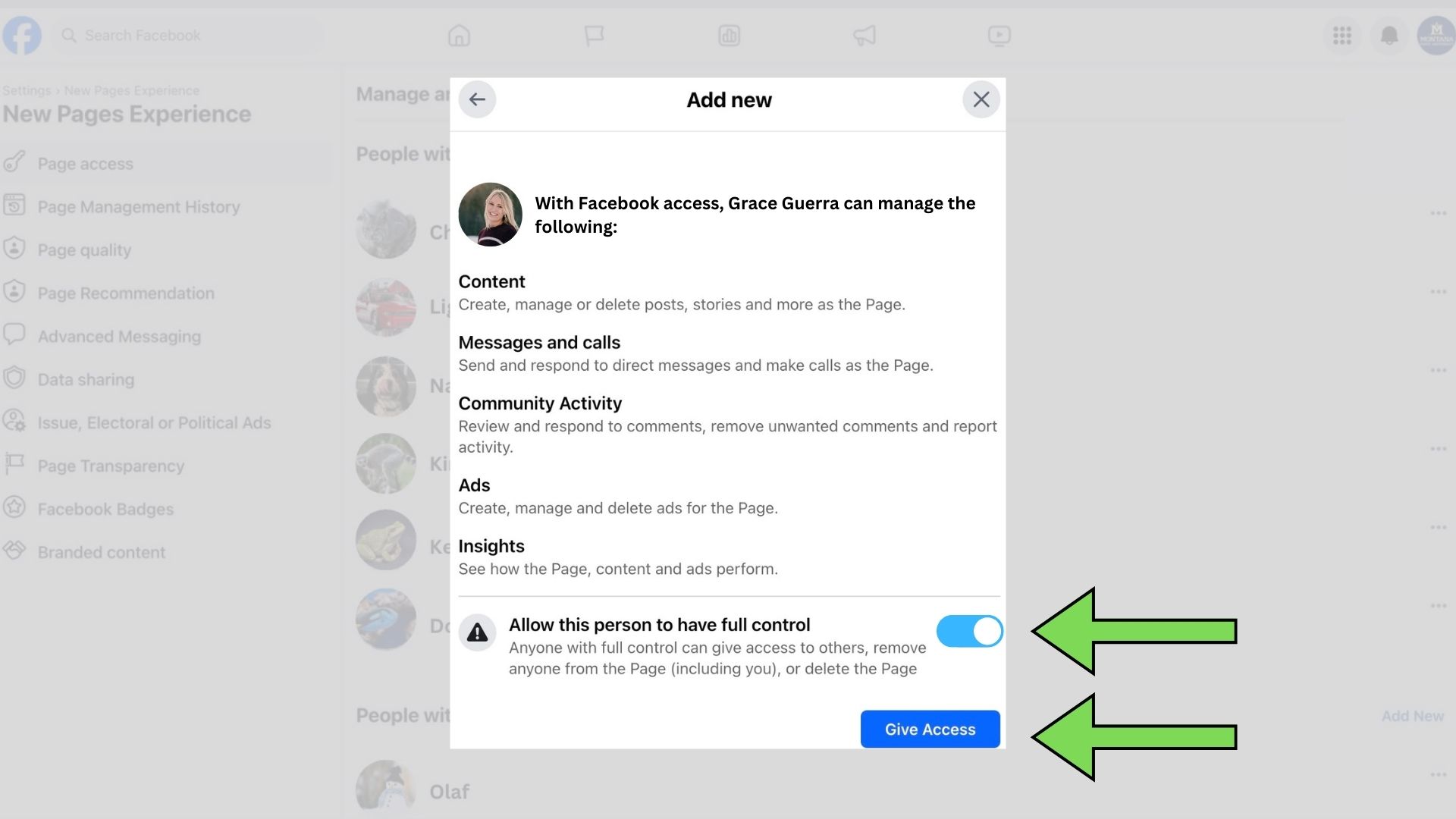Click the Facebook gaming/video icon

tap(998, 35)
